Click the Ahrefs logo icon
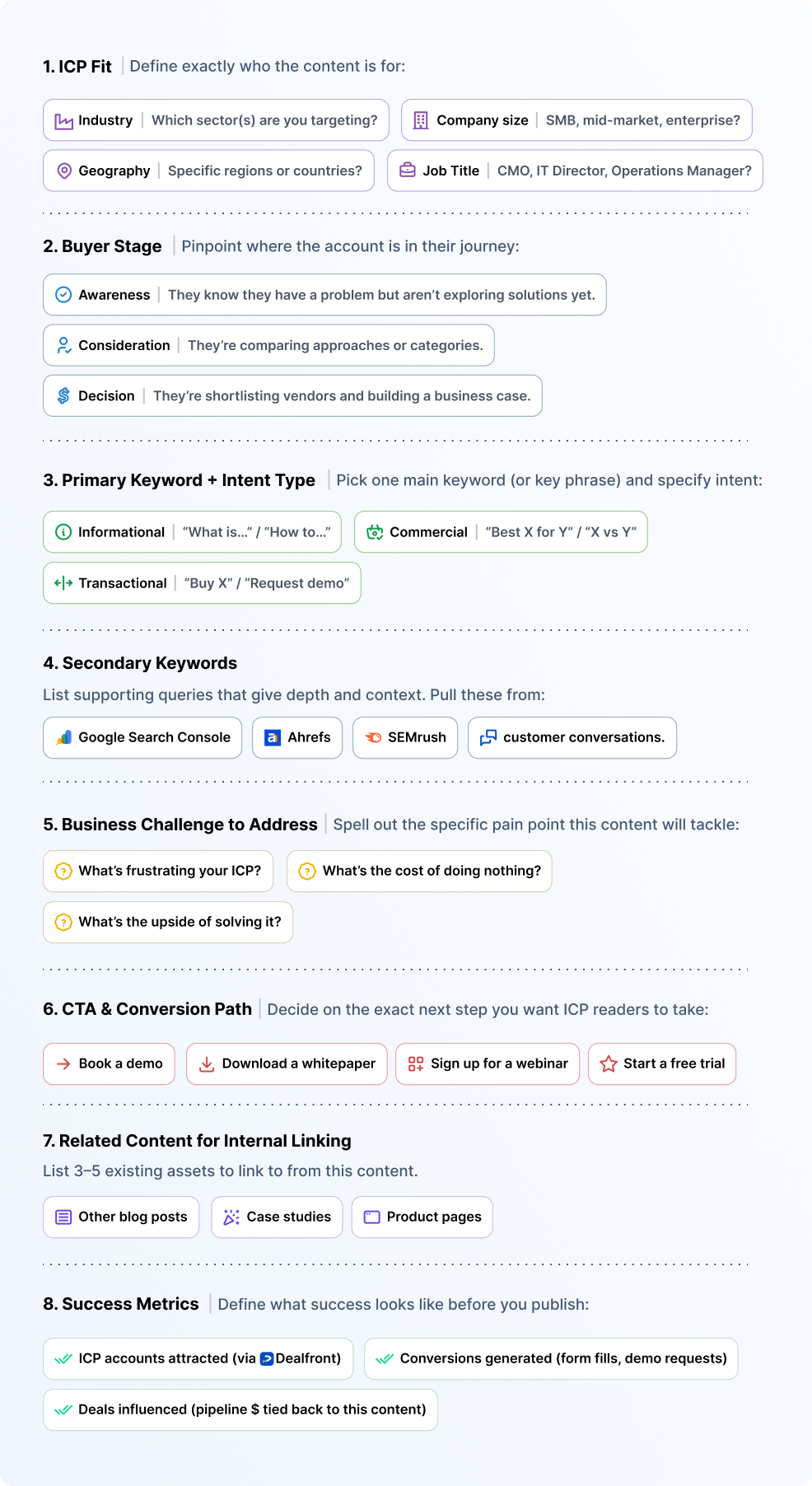This screenshot has height=1486, width=812. 273,738
